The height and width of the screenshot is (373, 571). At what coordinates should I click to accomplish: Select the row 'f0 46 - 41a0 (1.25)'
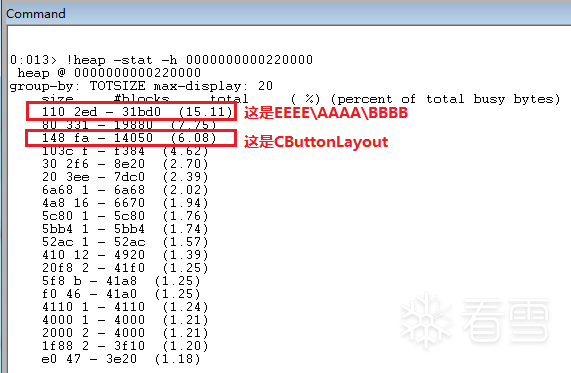click(x=121, y=294)
